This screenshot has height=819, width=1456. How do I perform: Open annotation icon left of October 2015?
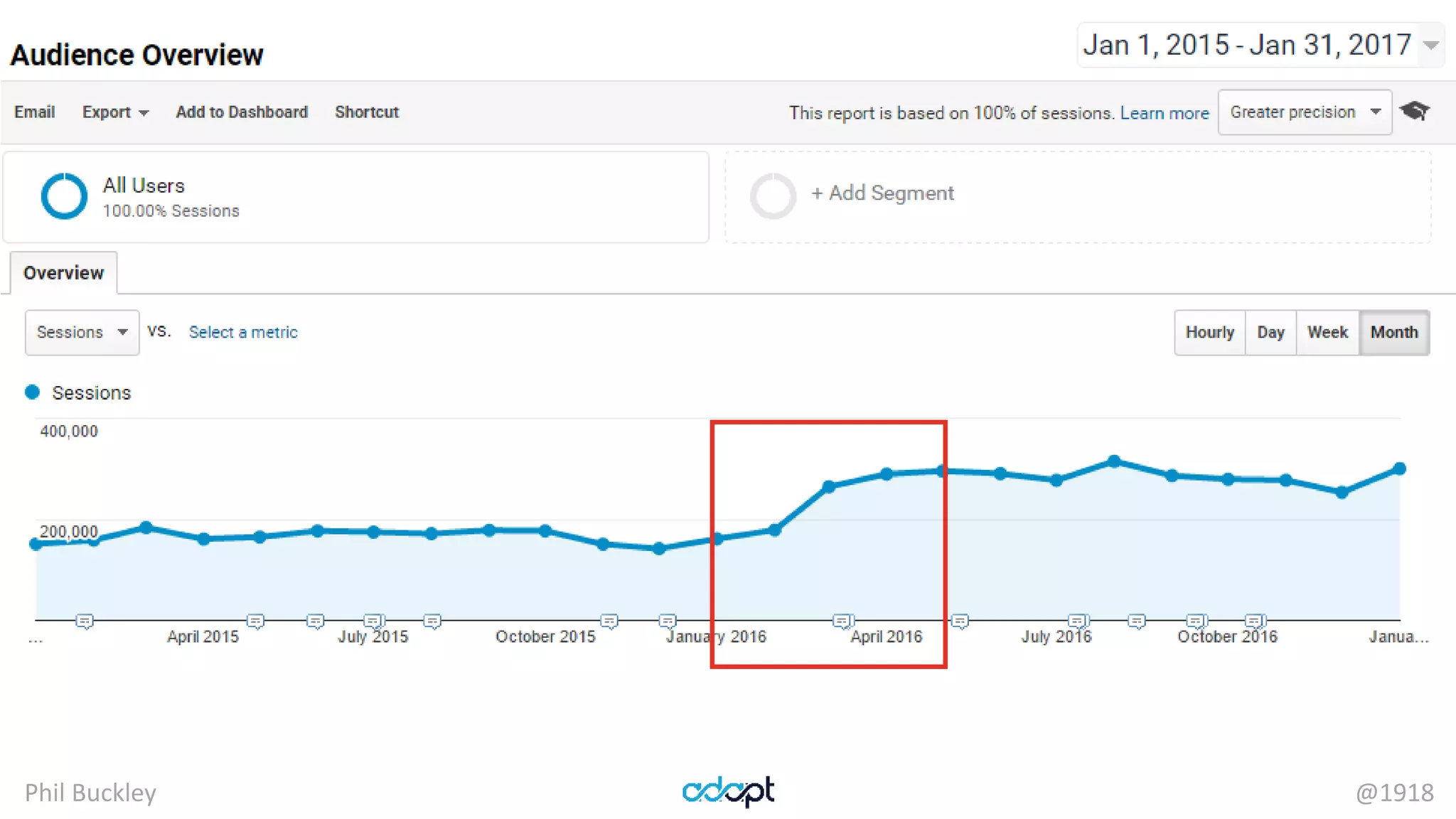(x=432, y=622)
